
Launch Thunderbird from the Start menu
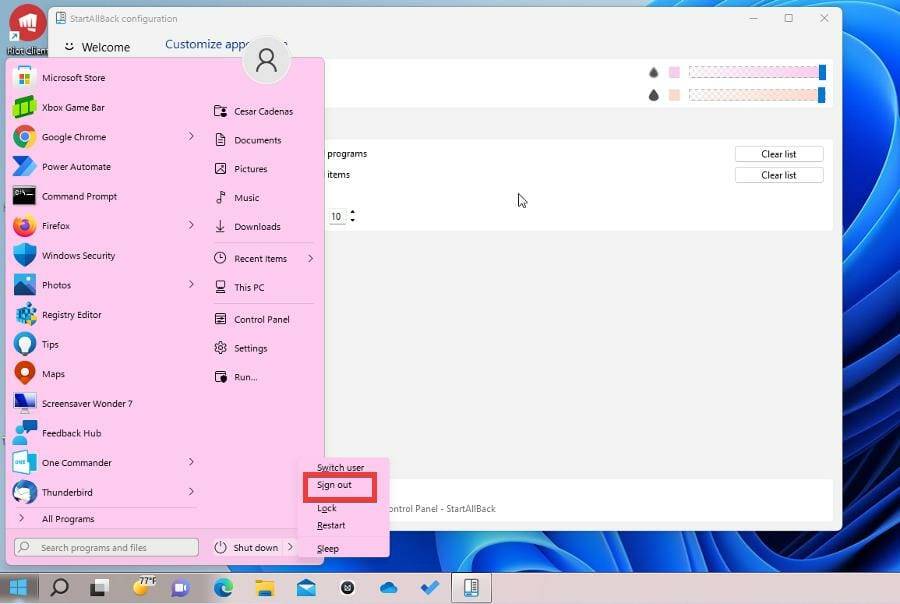(x=73, y=491)
